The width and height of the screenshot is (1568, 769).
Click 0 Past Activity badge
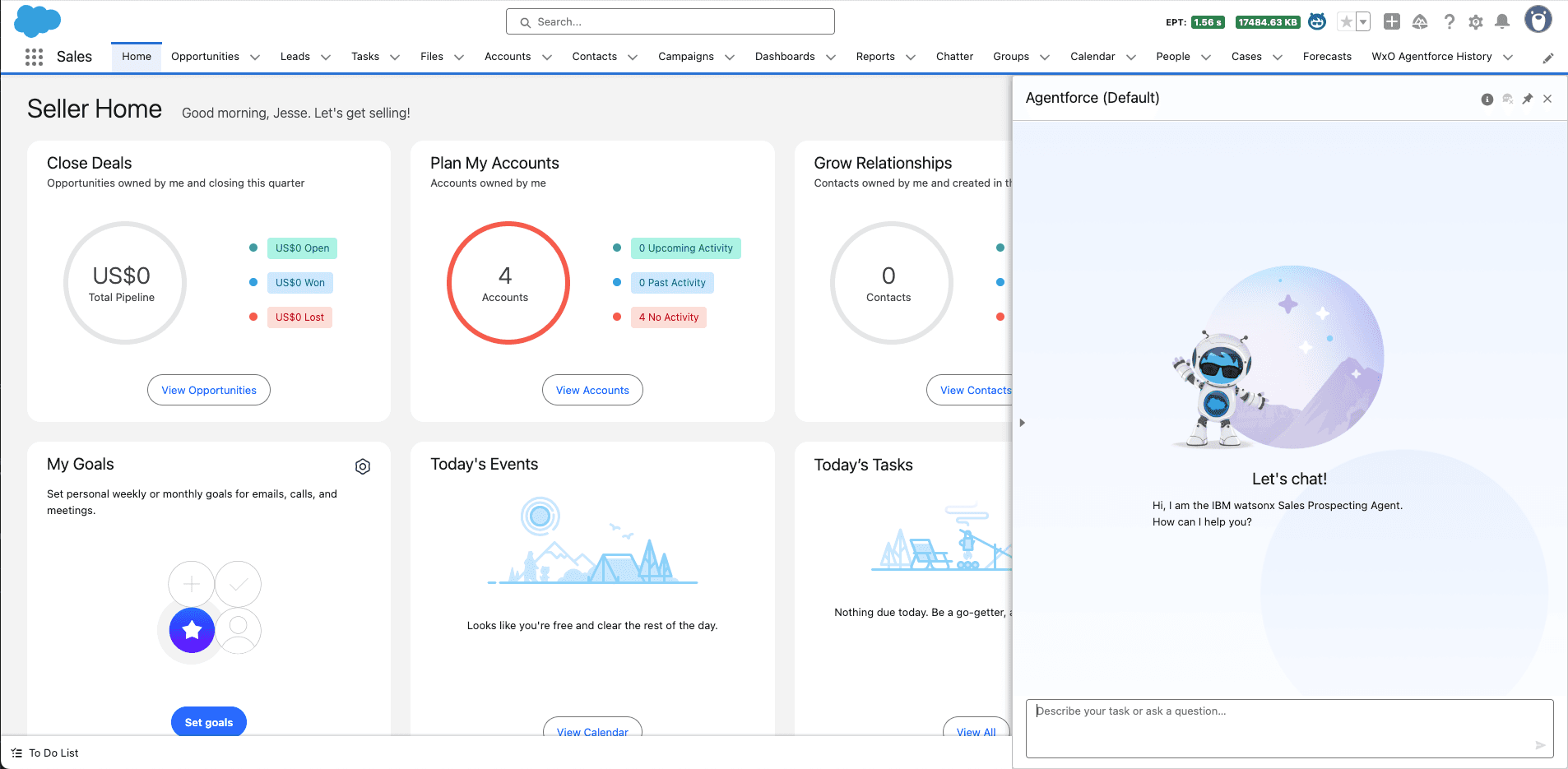[672, 283]
